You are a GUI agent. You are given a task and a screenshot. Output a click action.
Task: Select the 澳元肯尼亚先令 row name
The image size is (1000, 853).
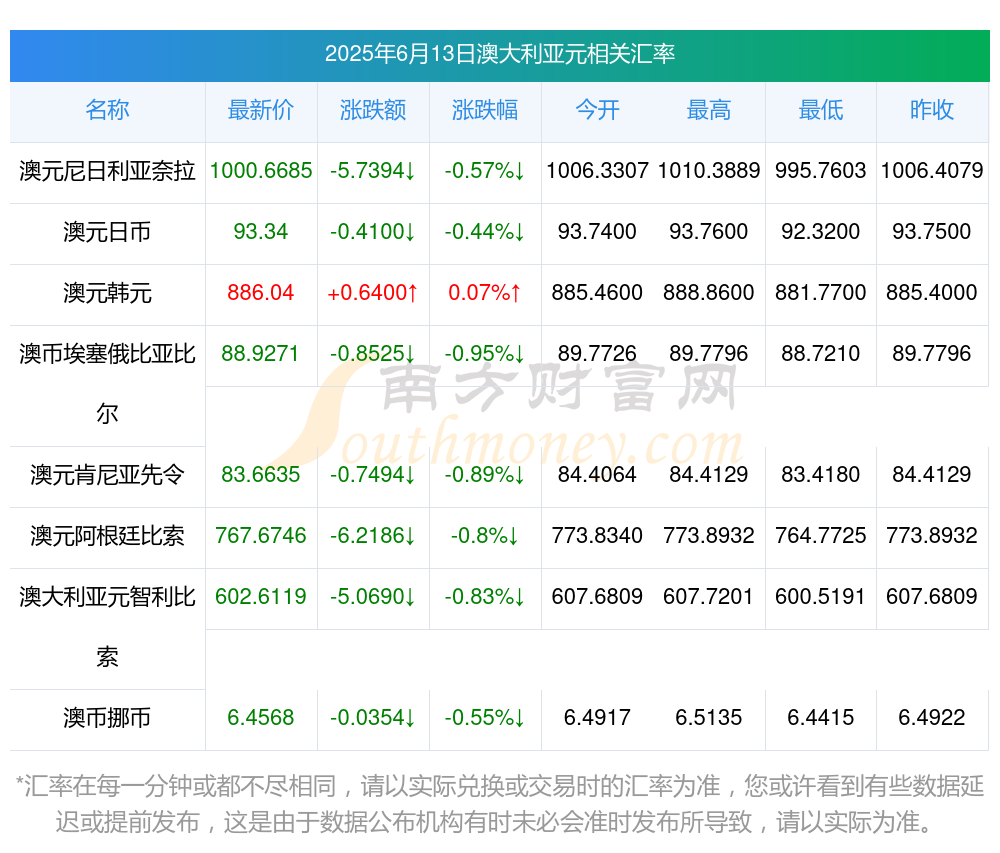[107, 475]
